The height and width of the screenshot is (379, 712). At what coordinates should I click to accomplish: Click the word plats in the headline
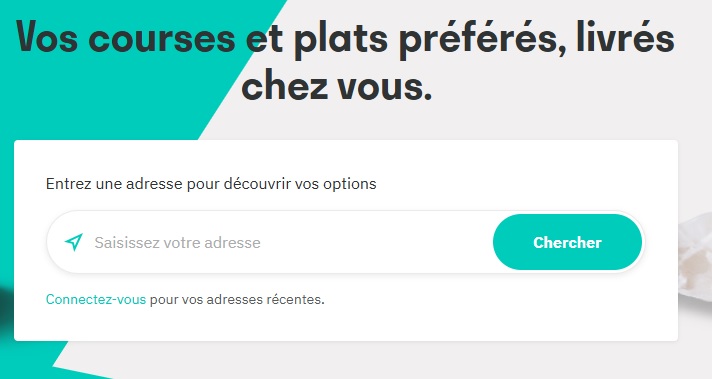pos(341,39)
